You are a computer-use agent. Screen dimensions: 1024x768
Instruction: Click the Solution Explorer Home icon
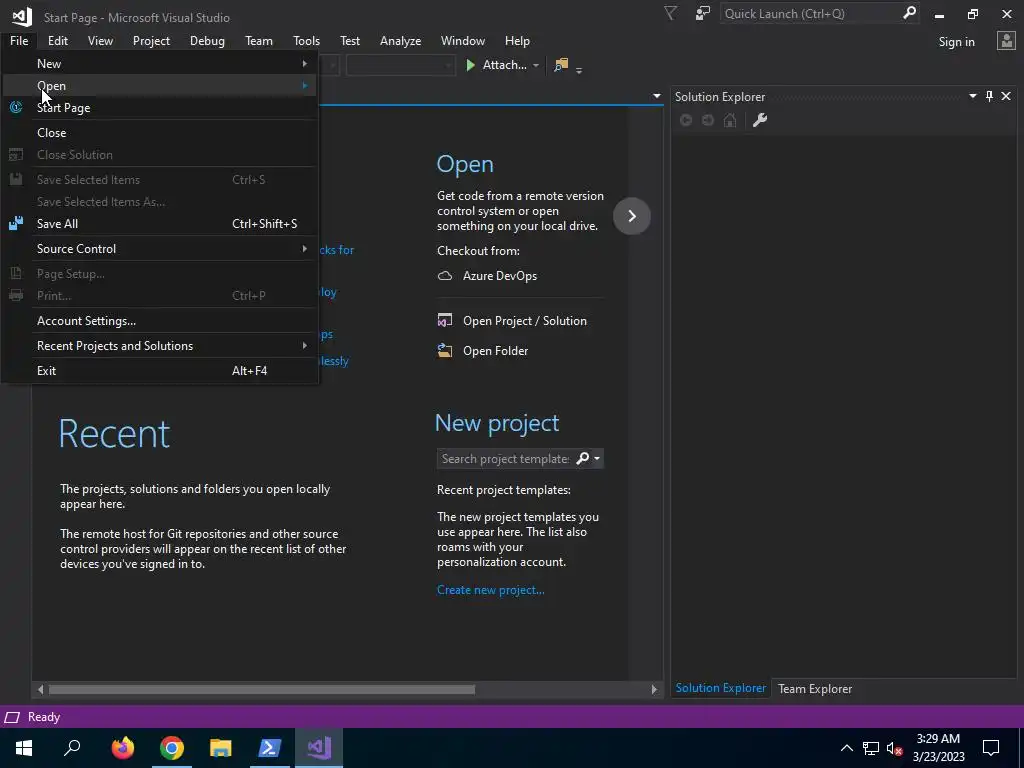(730, 120)
